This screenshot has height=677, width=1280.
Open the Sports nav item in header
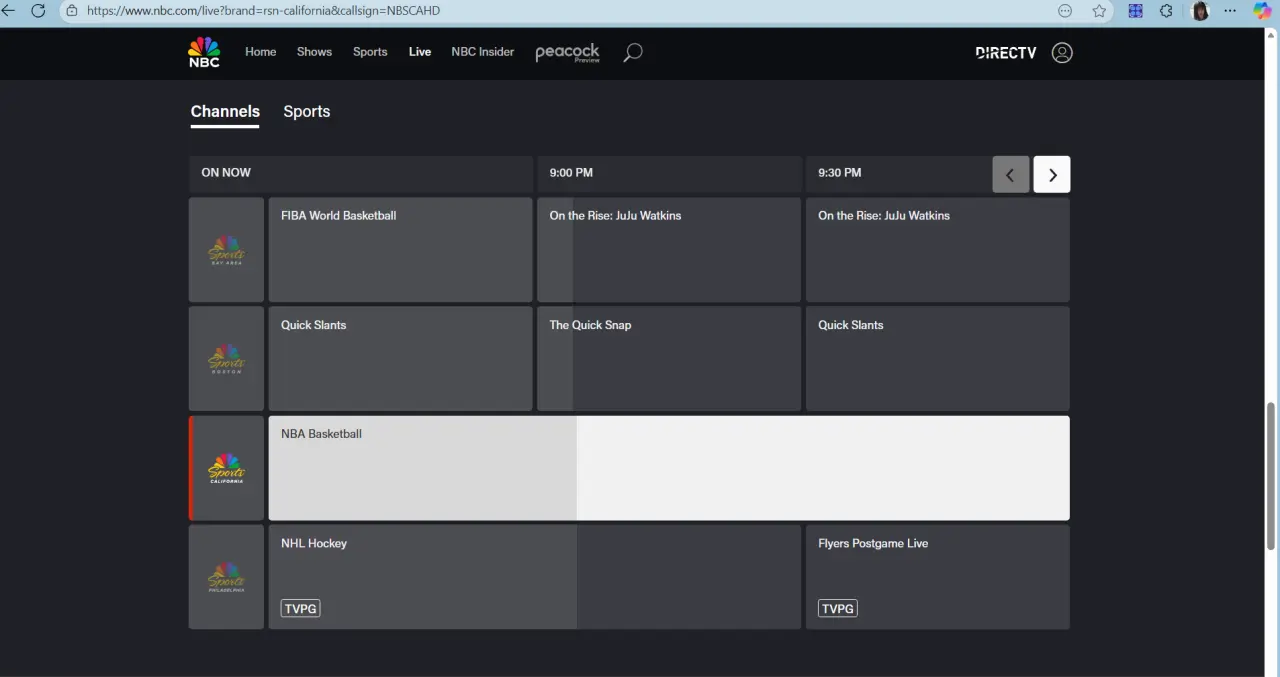coord(370,52)
